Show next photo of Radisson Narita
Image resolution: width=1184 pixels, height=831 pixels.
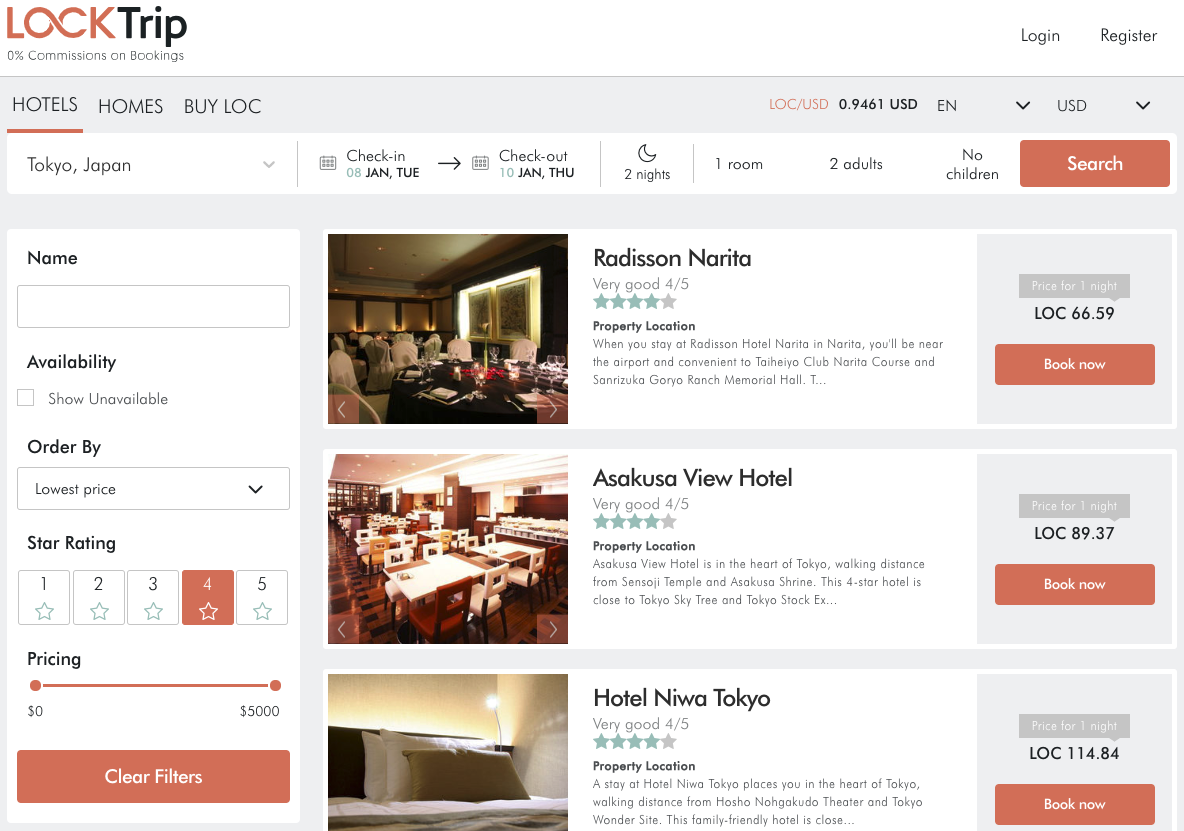coord(553,410)
